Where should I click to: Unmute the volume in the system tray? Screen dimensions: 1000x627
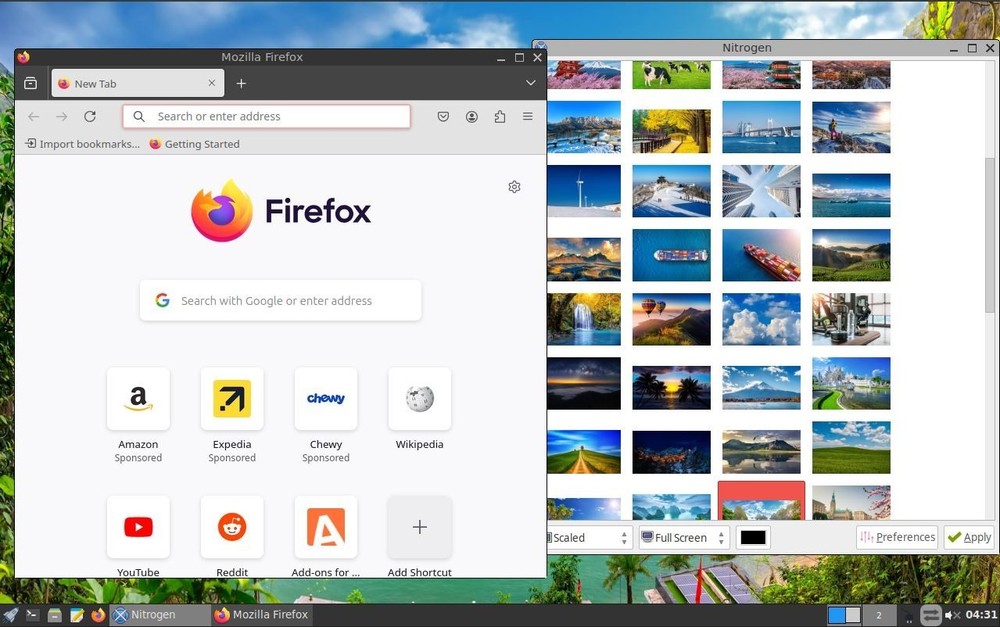pyautogui.click(x=950, y=614)
